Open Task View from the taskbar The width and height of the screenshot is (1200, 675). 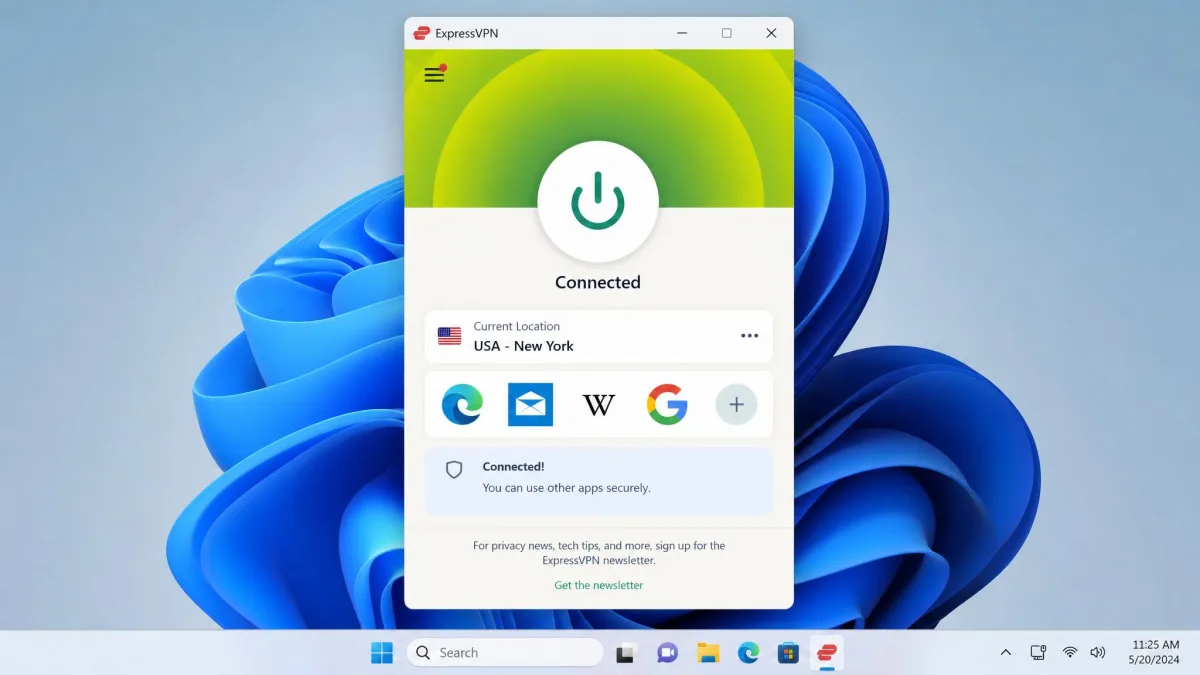(626, 653)
